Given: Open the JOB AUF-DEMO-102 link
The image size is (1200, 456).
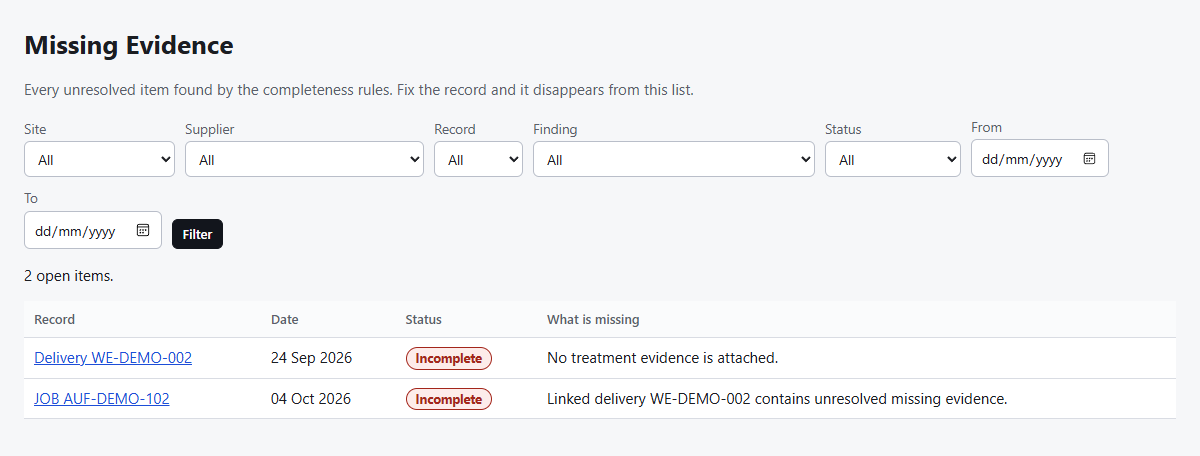Looking at the screenshot, I should tap(102, 399).
